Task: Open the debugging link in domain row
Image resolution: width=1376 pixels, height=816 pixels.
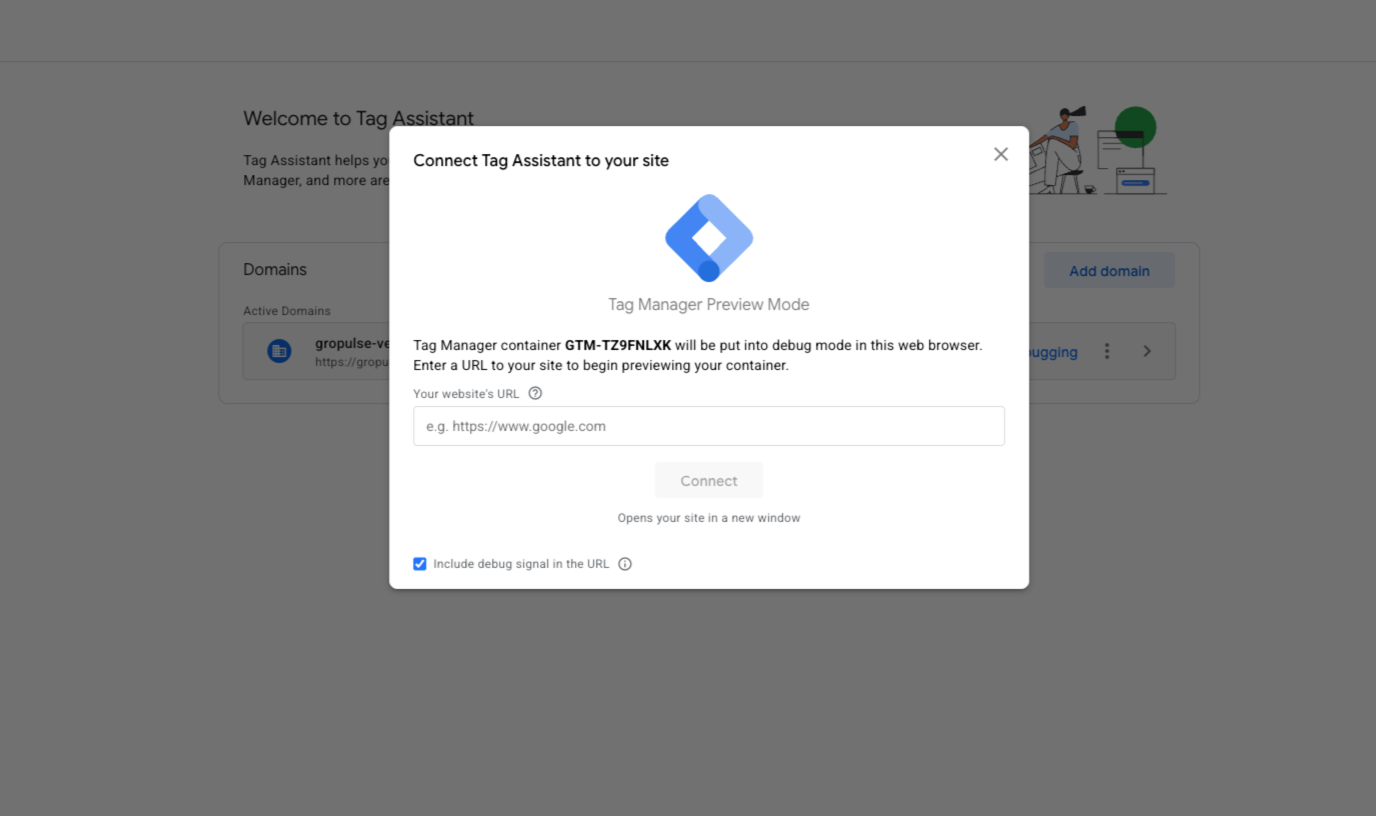Action: [1052, 352]
